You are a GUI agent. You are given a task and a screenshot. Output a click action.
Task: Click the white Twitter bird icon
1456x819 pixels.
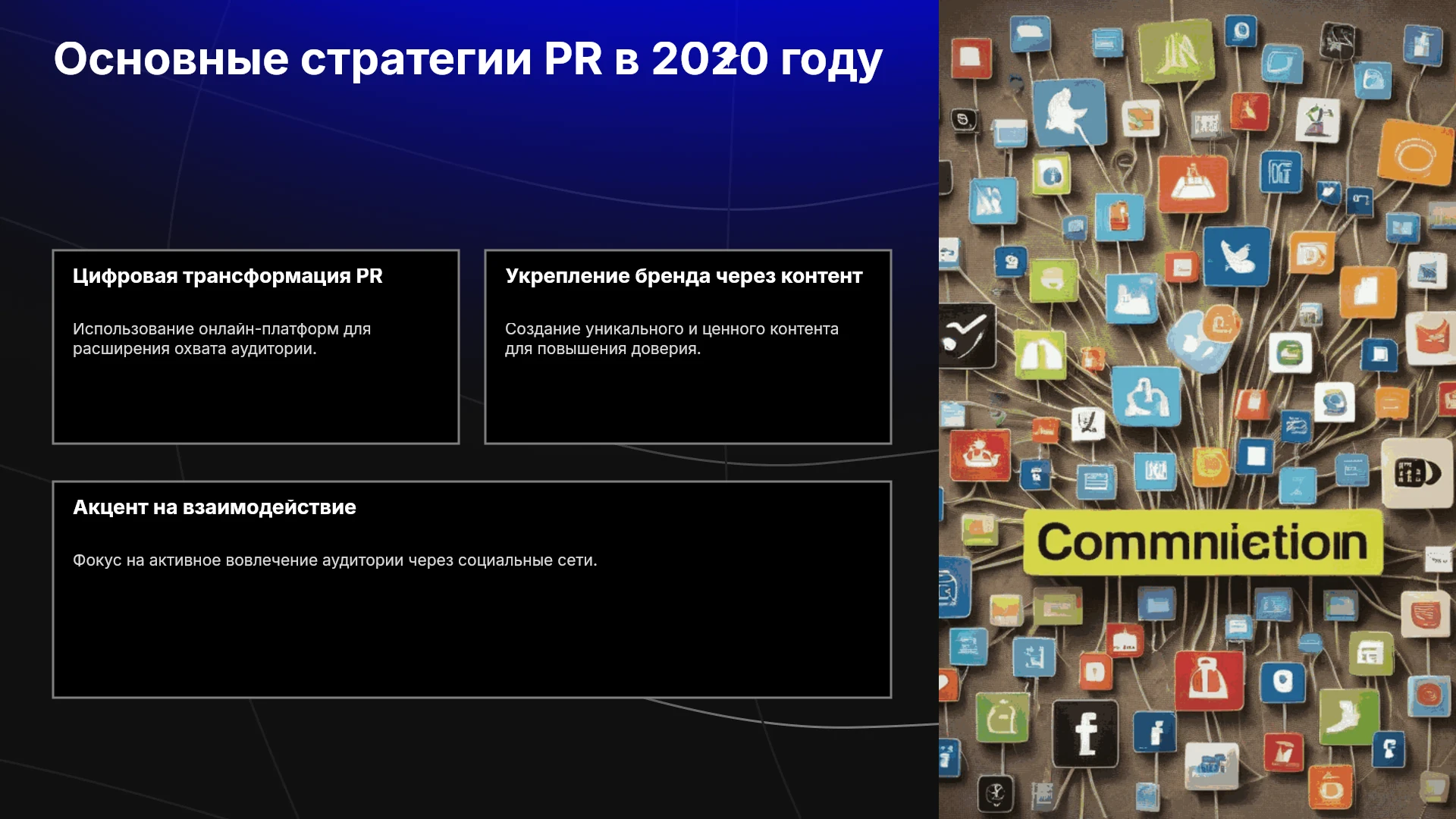click(1235, 256)
